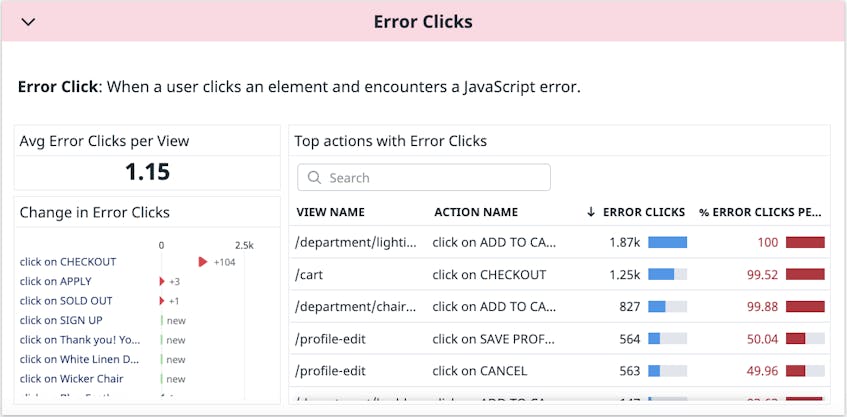Screen dimensions: 847x417
Task: Select the click on Wicker Chair entry
Action: click(71, 379)
